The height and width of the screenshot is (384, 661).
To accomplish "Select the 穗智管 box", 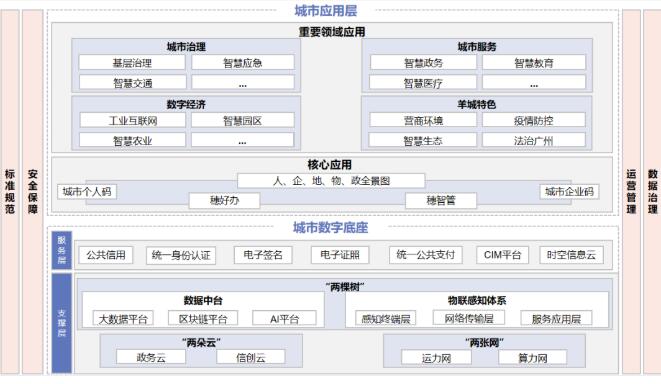I will coord(441,200).
